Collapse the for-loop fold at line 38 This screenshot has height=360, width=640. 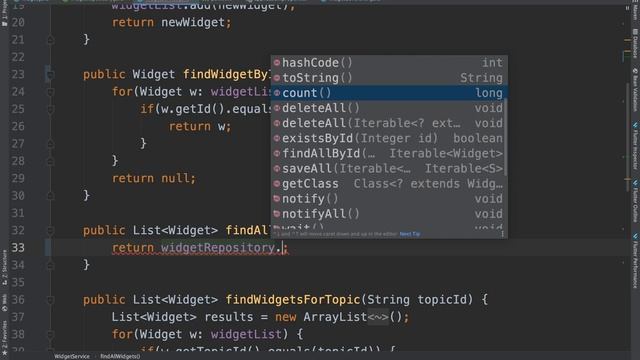click(51, 335)
